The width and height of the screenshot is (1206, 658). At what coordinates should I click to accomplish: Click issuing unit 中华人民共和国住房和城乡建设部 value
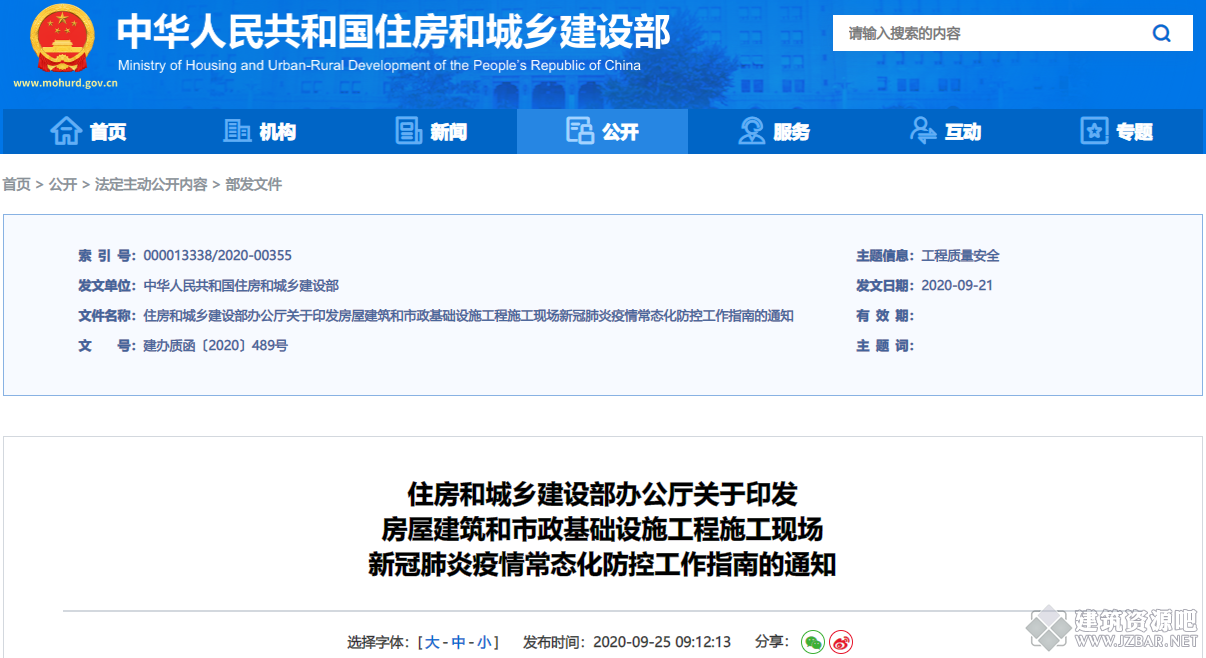point(241,286)
